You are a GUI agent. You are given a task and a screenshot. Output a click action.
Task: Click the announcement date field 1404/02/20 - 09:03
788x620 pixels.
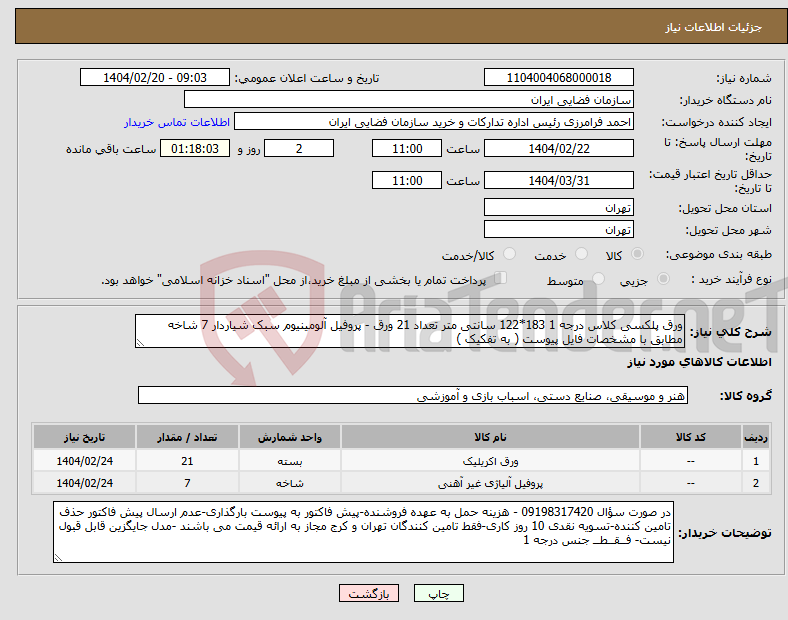(155, 78)
